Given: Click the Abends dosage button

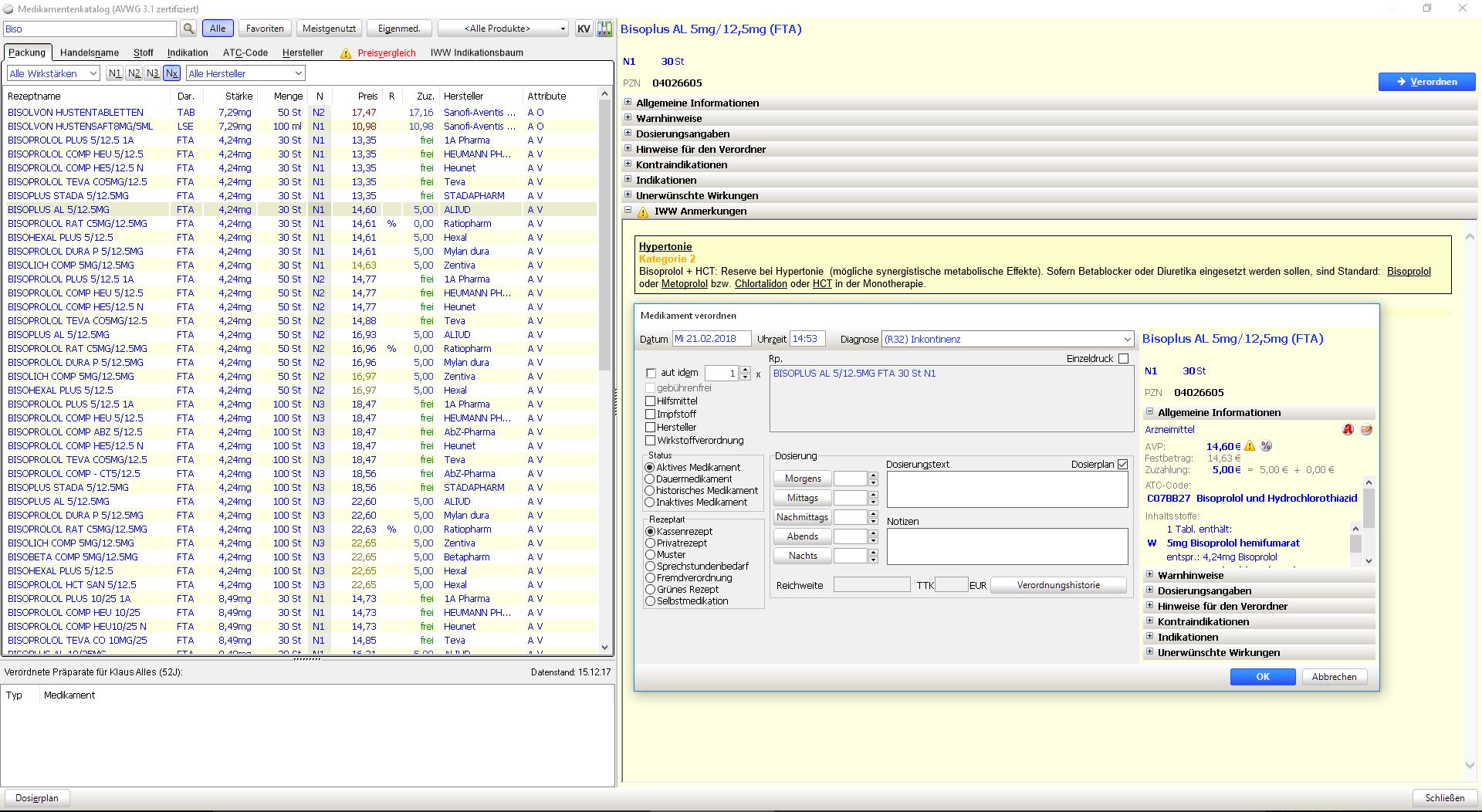Looking at the screenshot, I should coord(803,536).
